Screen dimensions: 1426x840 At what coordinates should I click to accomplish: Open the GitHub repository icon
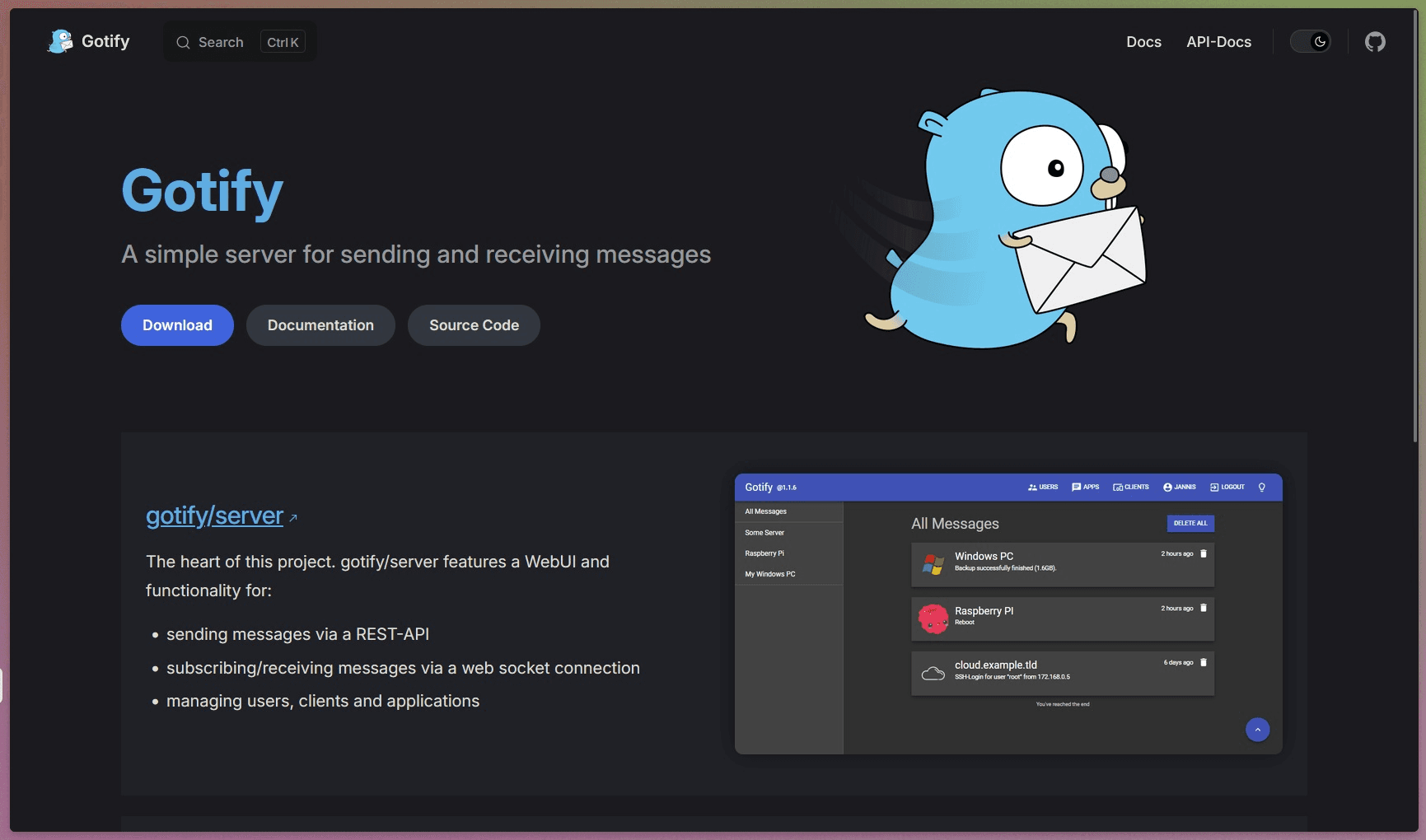pyautogui.click(x=1375, y=41)
